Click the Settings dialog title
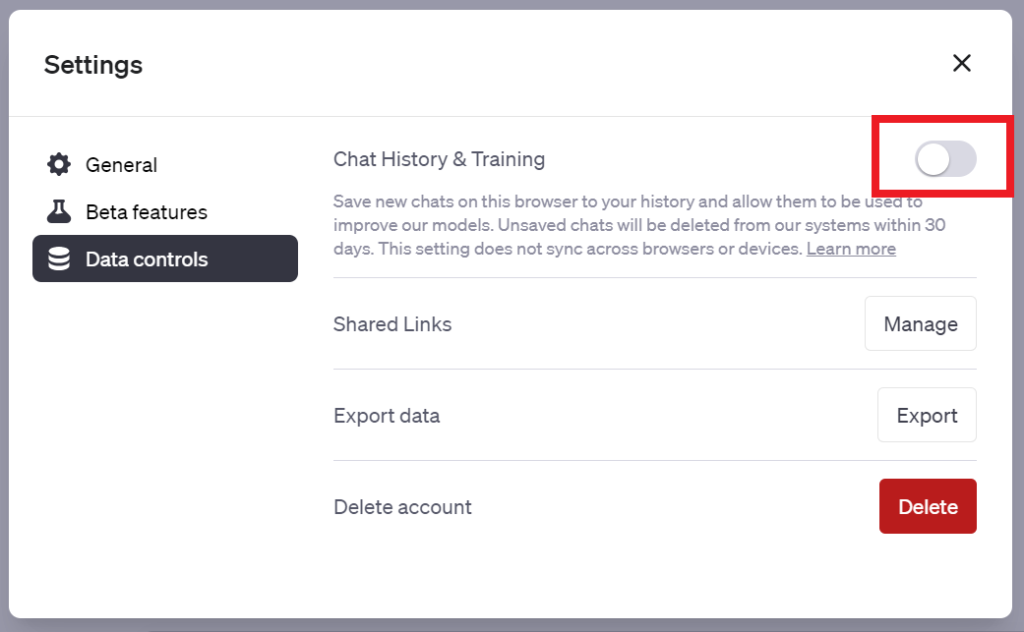The width and height of the screenshot is (1024, 632). coord(93,65)
